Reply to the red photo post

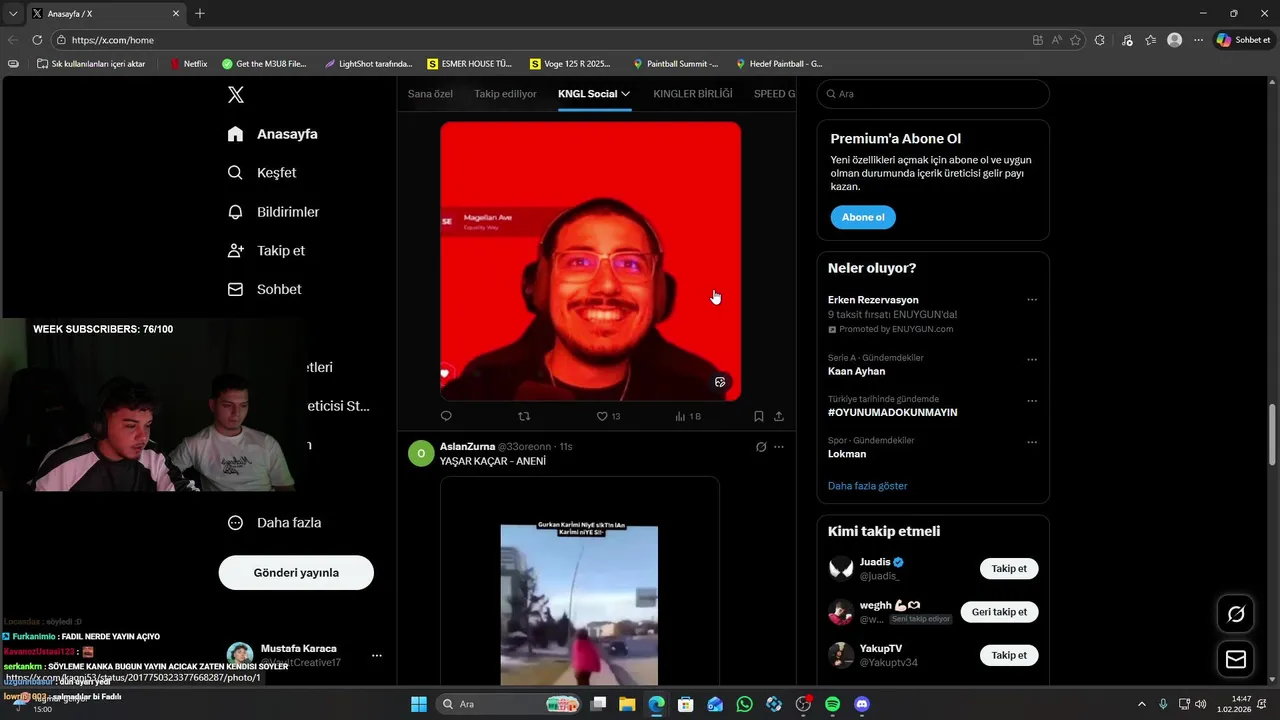click(446, 416)
